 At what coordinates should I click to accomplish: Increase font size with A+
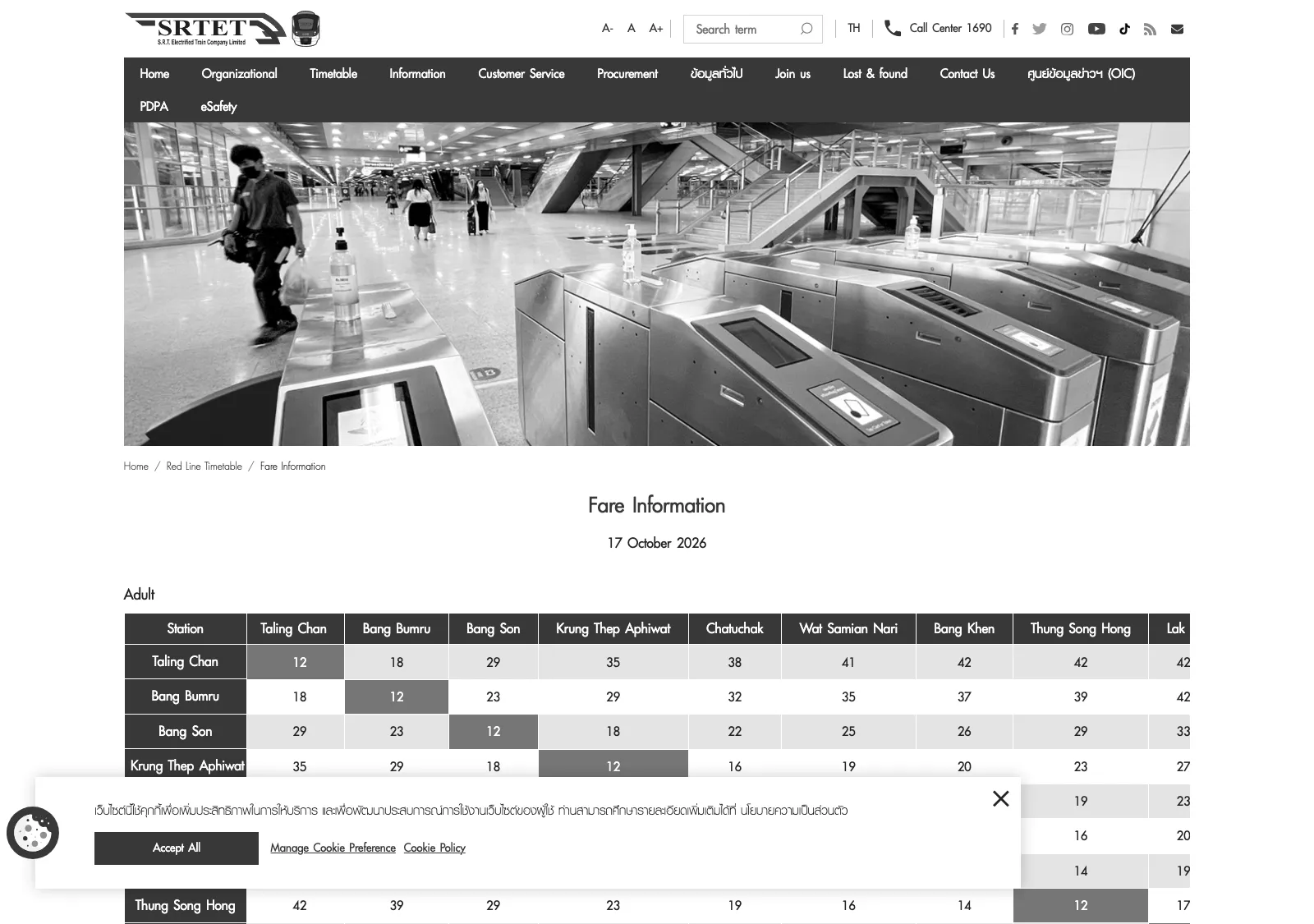pos(655,28)
